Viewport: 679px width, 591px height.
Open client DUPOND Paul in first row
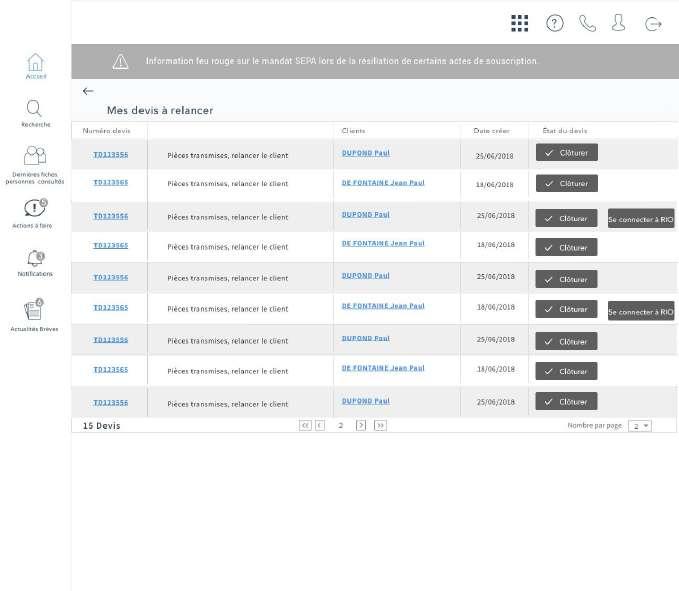coord(366,153)
